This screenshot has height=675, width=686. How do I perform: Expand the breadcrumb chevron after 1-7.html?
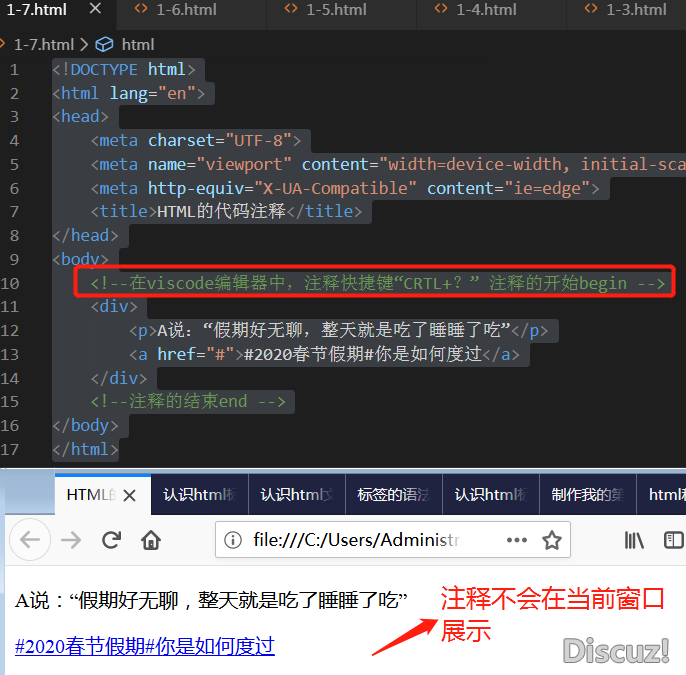[x=84, y=45]
